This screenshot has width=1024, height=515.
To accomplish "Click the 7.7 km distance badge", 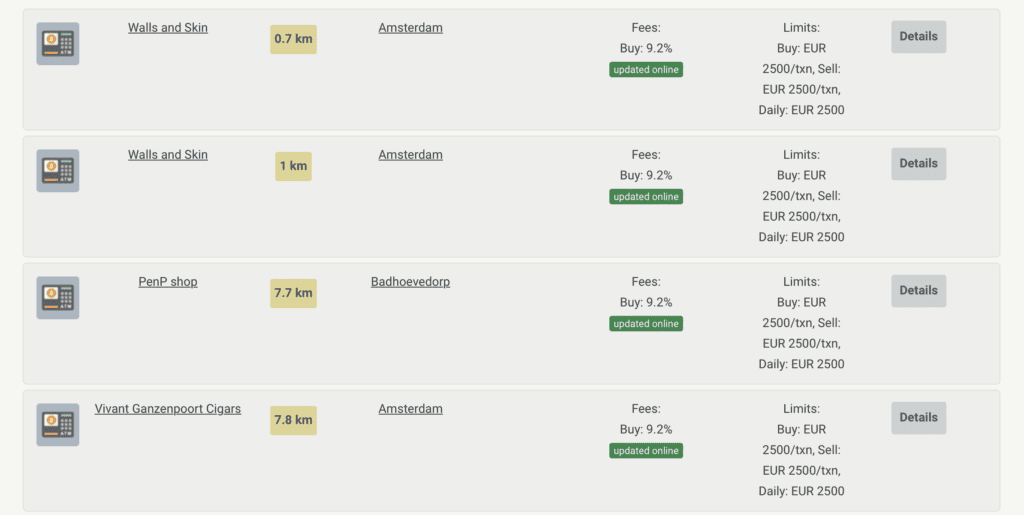I will click(293, 294).
